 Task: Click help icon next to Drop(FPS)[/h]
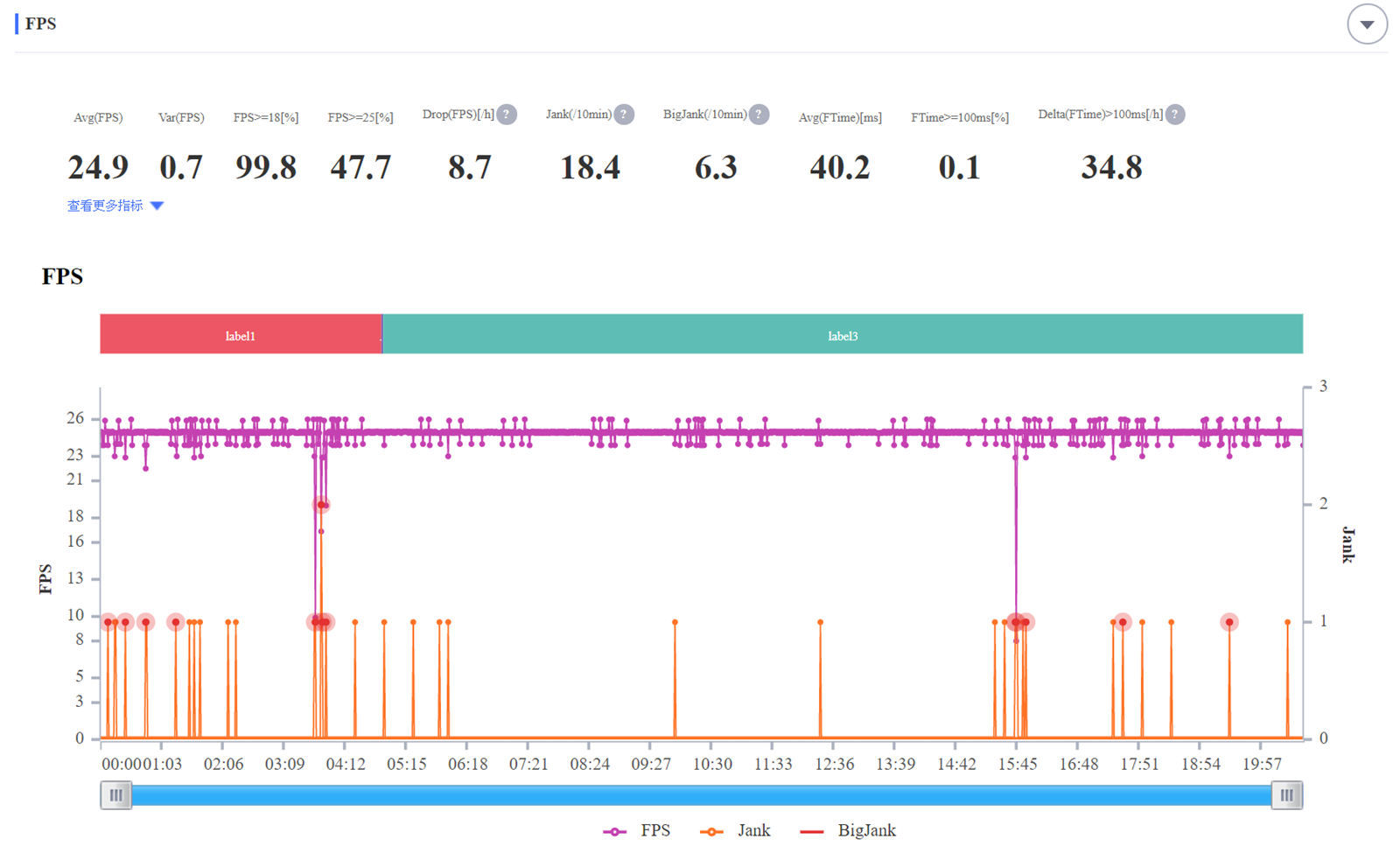(507, 115)
